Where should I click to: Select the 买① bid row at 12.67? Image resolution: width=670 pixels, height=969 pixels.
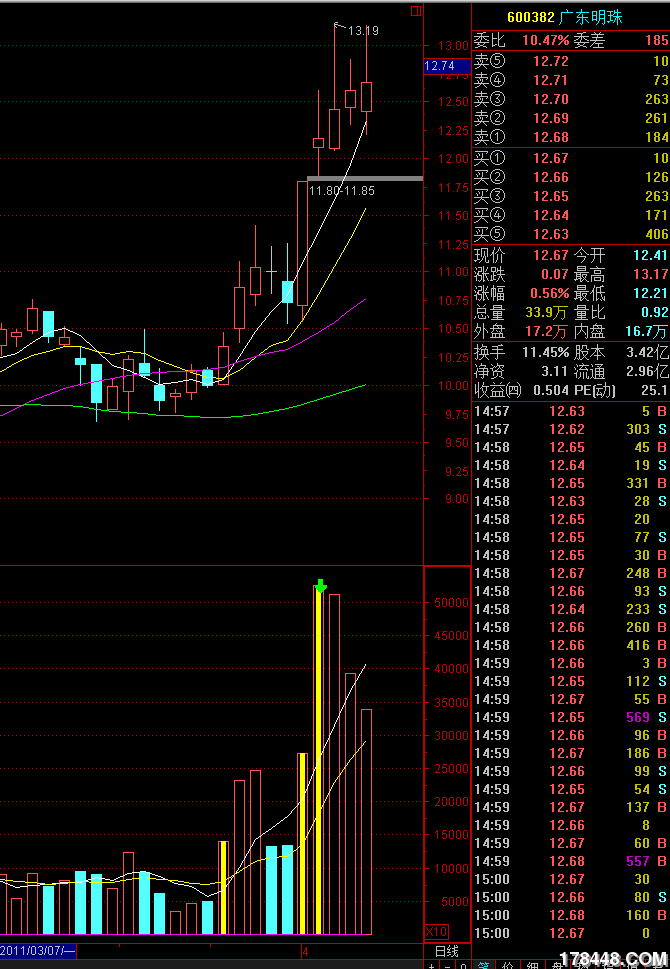[x=570, y=158]
